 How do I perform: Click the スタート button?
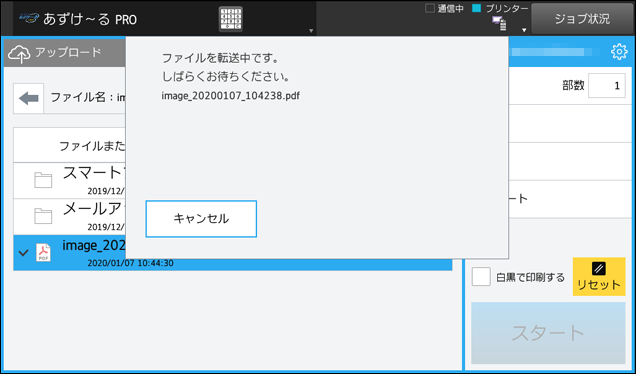click(x=548, y=333)
